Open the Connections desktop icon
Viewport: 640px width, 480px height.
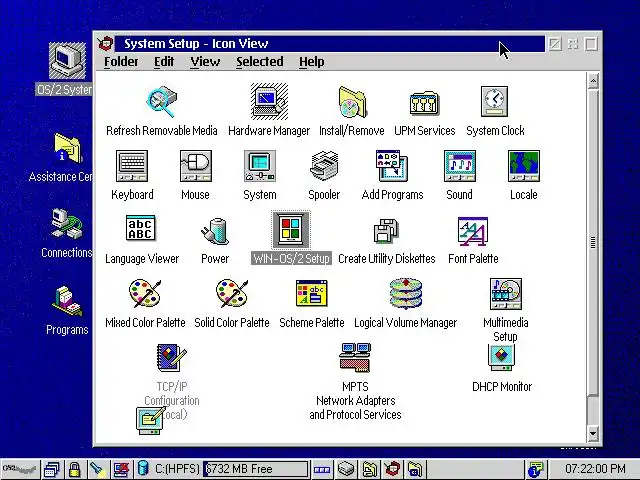[x=67, y=224]
